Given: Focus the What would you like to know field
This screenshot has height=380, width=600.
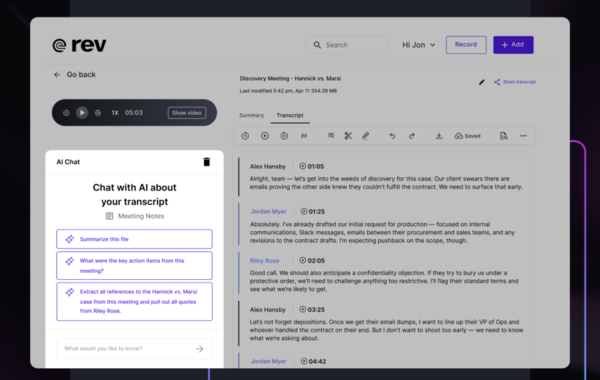Looking at the screenshot, I should [134, 349].
